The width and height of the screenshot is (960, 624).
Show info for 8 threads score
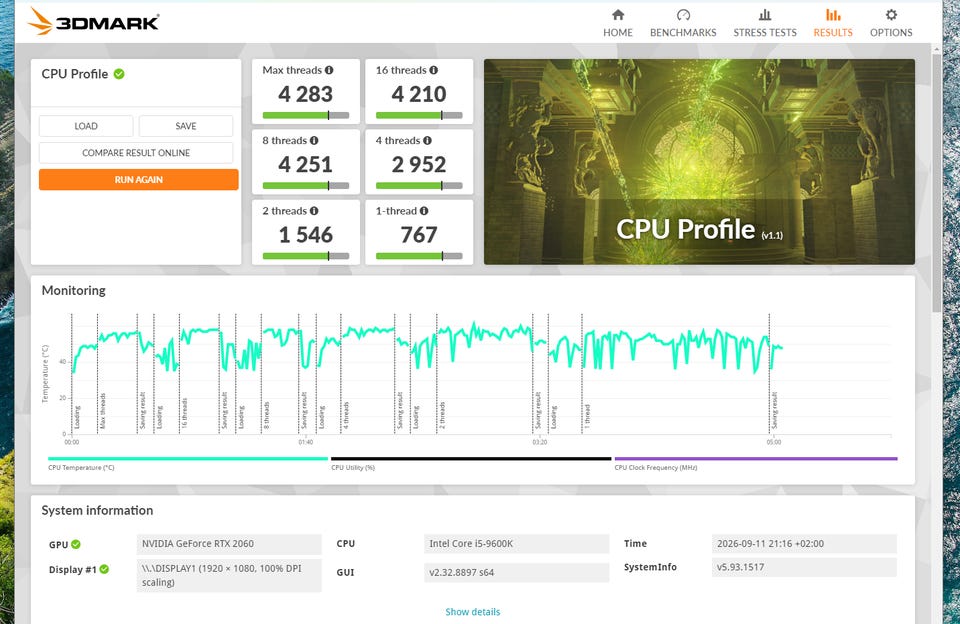pos(314,141)
